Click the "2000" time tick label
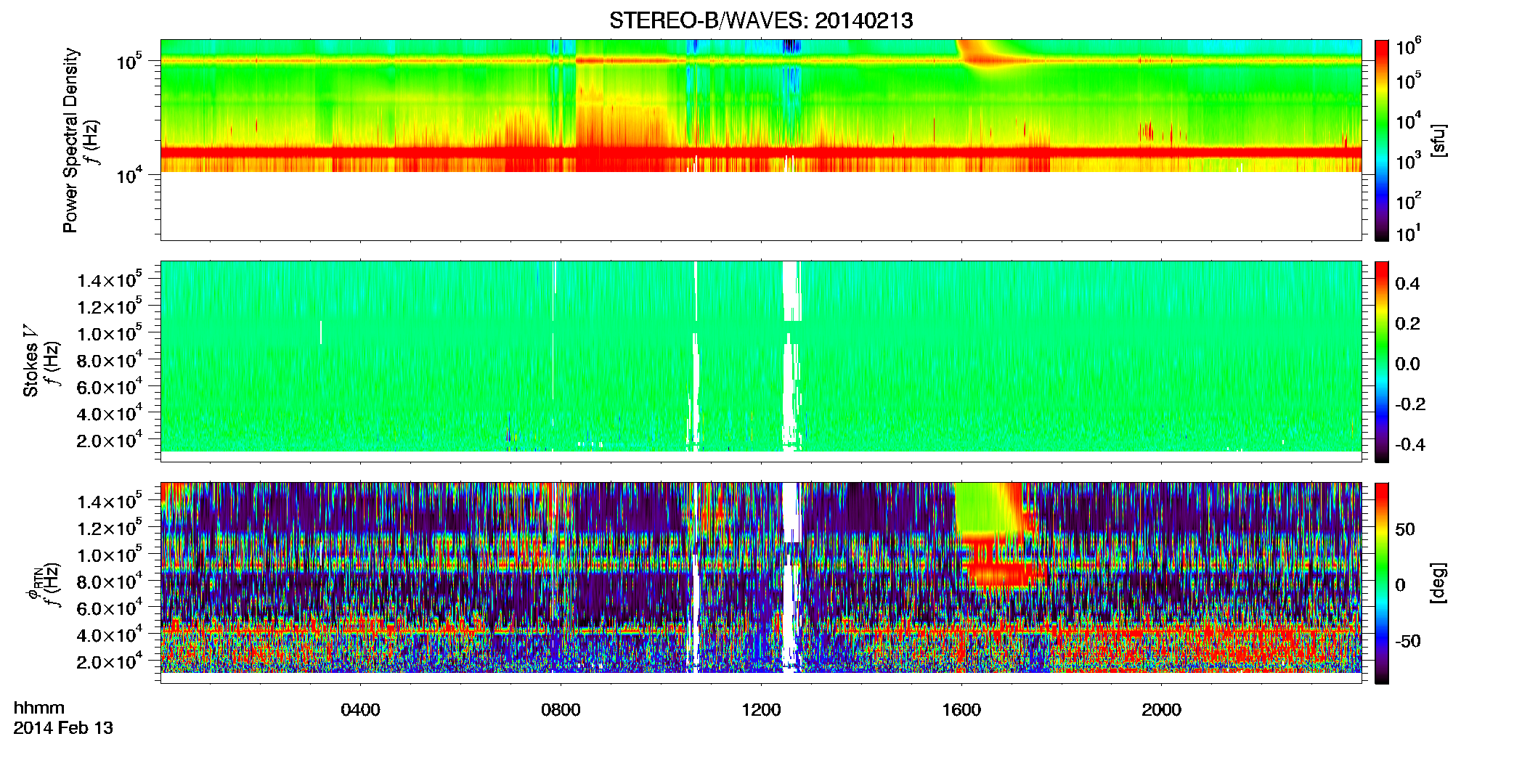Viewport: 1522px width, 784px height. tap(1162, 710)
